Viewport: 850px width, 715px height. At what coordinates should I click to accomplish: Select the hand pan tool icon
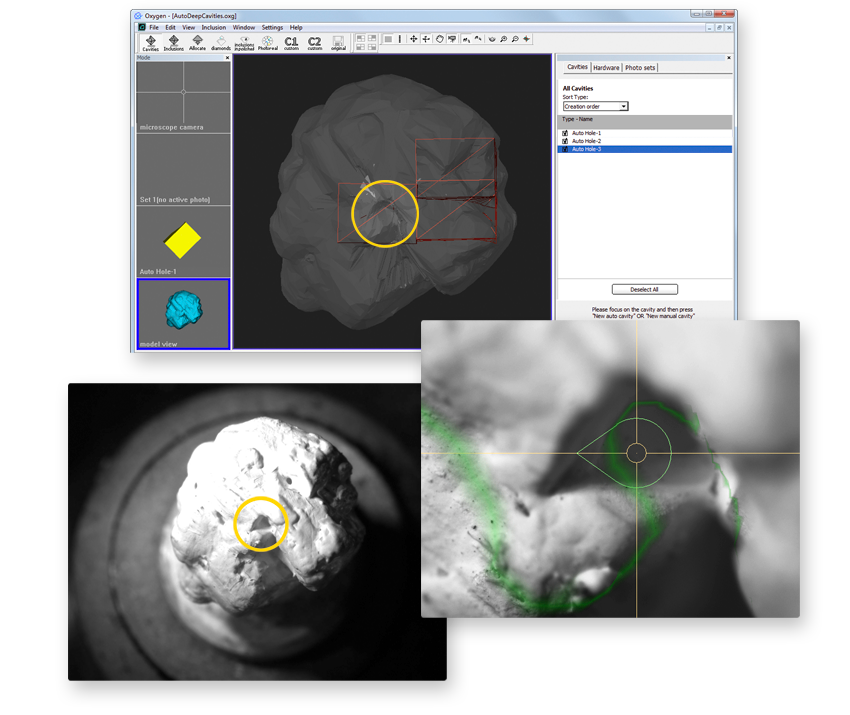(x=439, y=39)
